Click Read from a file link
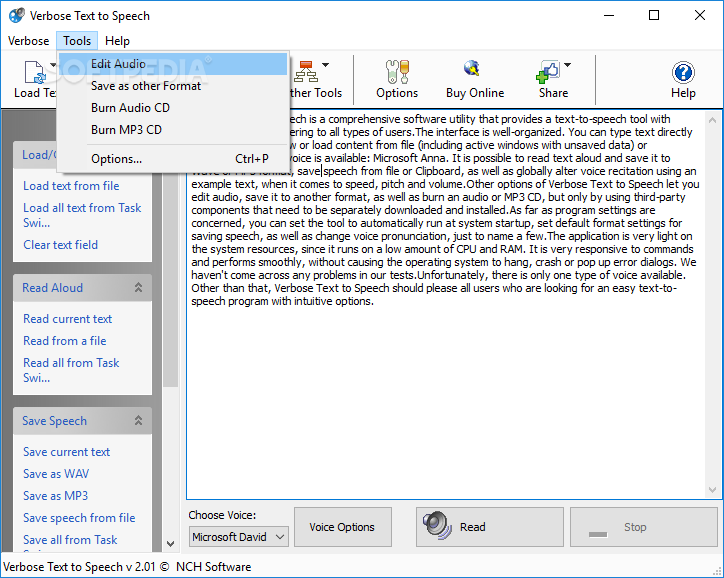The height and width of the screenshot is (578, 724). pyautogui.click(x=65, y=341)
